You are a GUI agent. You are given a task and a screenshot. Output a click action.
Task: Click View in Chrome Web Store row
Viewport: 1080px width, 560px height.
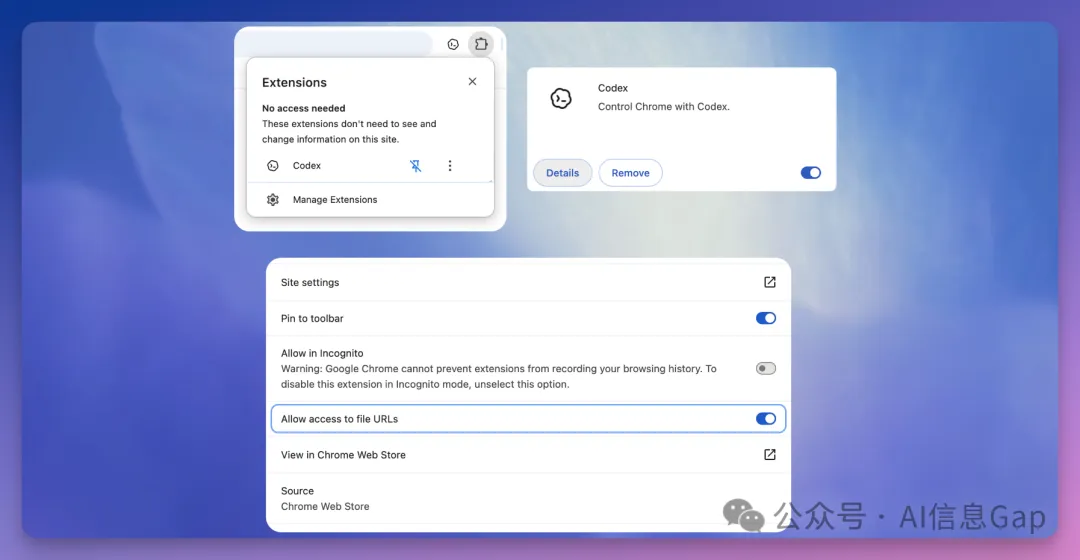click(528, 455)
